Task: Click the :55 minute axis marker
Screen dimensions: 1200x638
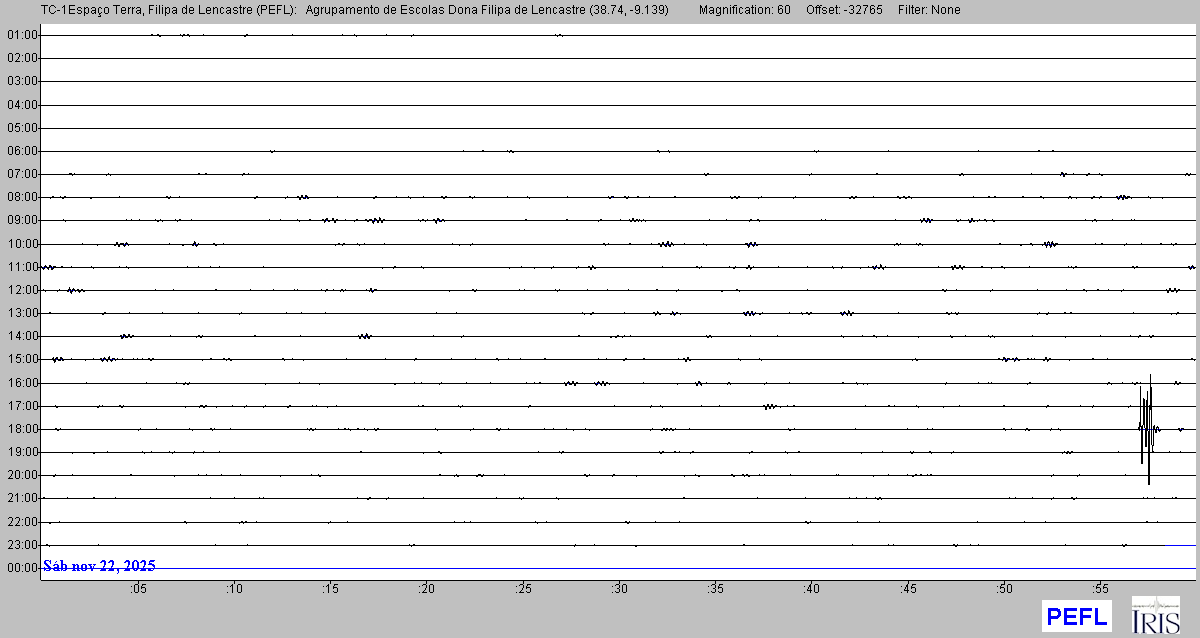Action: [x=1101, y=589]
